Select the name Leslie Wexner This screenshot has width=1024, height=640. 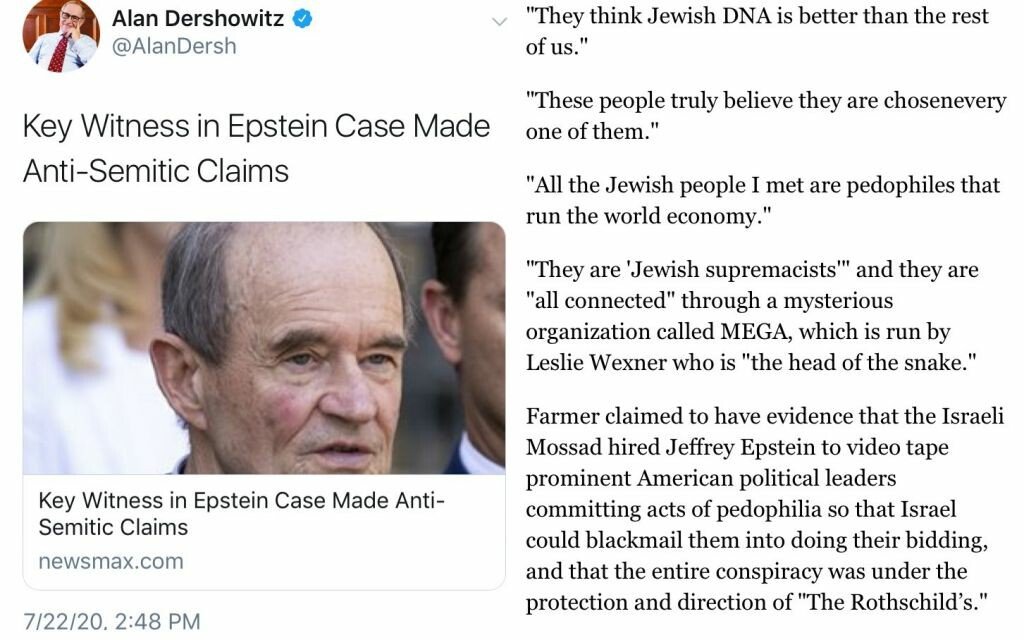pyautogui.click(x=596, y=362)
